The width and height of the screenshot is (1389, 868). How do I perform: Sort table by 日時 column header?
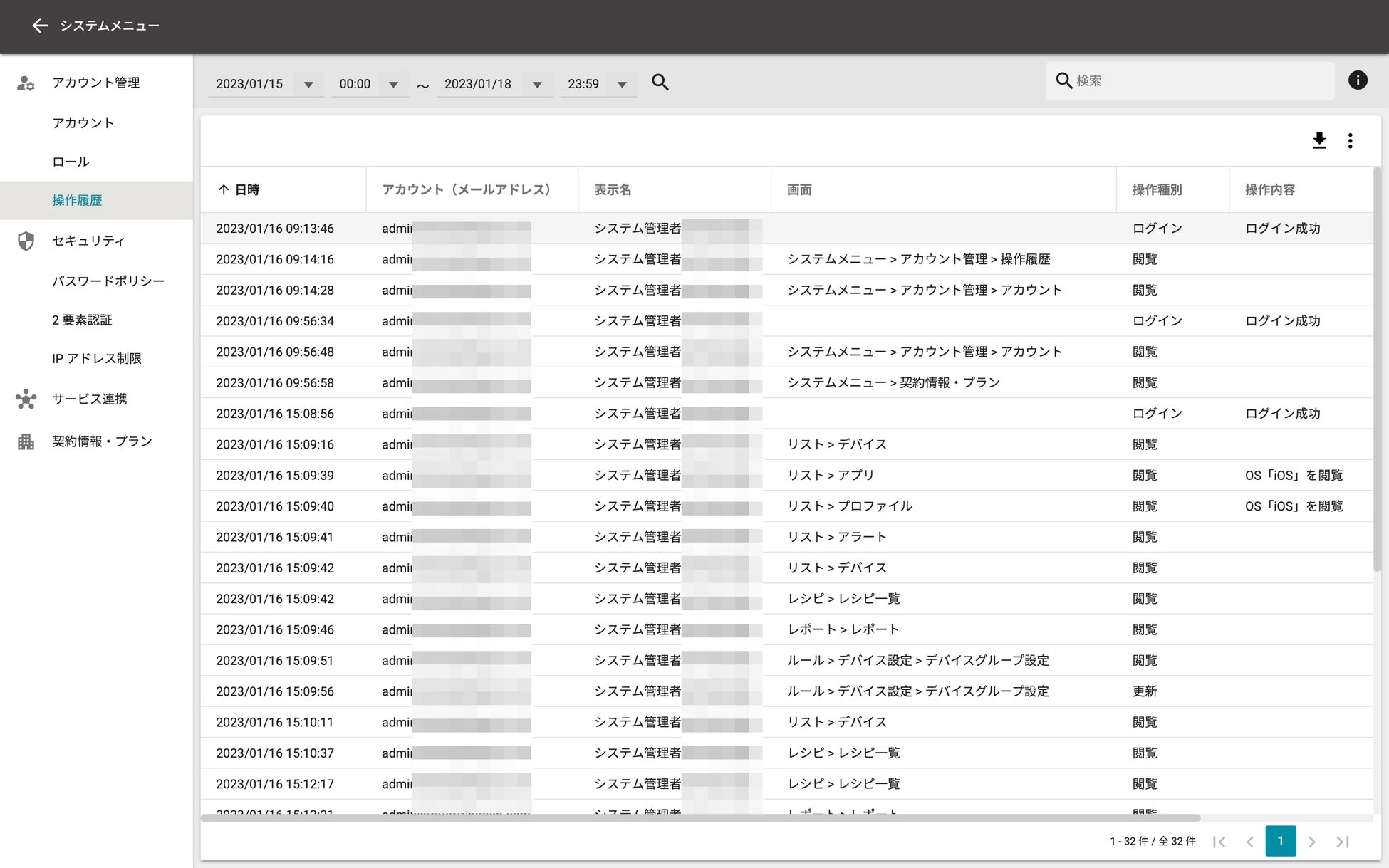pyautogui.click(x=246, y=189)
